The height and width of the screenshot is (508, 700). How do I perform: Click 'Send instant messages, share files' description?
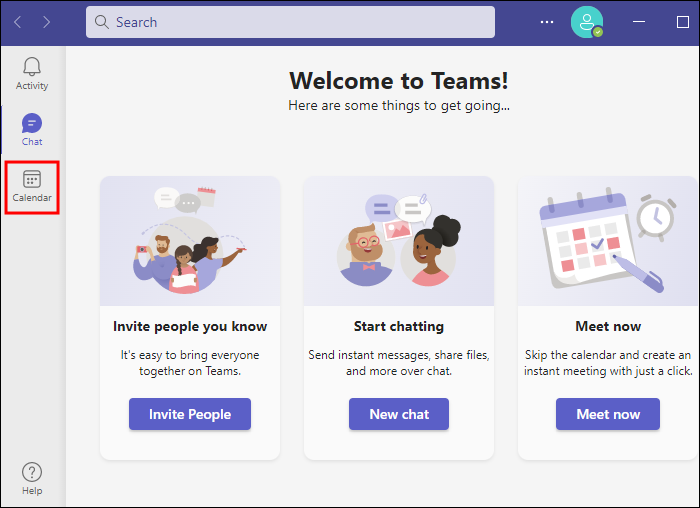(x=399, y=363)
